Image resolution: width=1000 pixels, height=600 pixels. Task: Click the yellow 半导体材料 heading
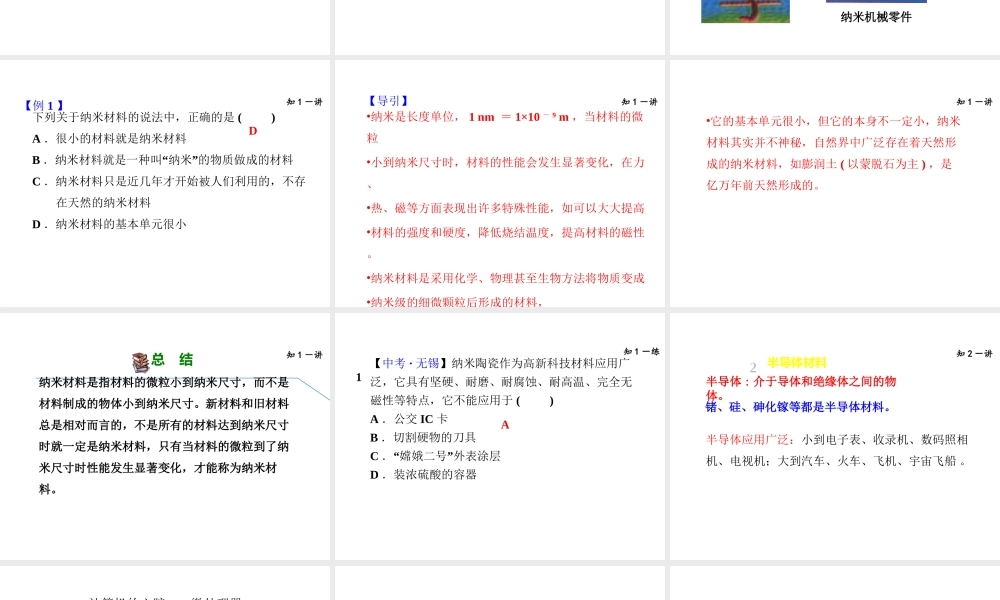797,362
